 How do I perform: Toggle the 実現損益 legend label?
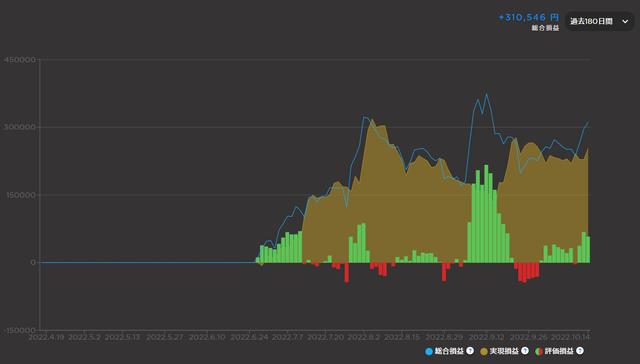click(504, 351)
